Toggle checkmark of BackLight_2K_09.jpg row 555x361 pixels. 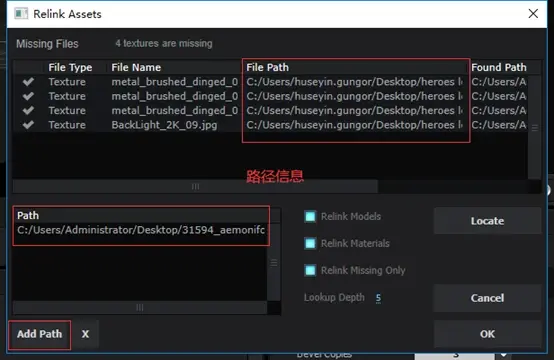click(x=28, y=125)
